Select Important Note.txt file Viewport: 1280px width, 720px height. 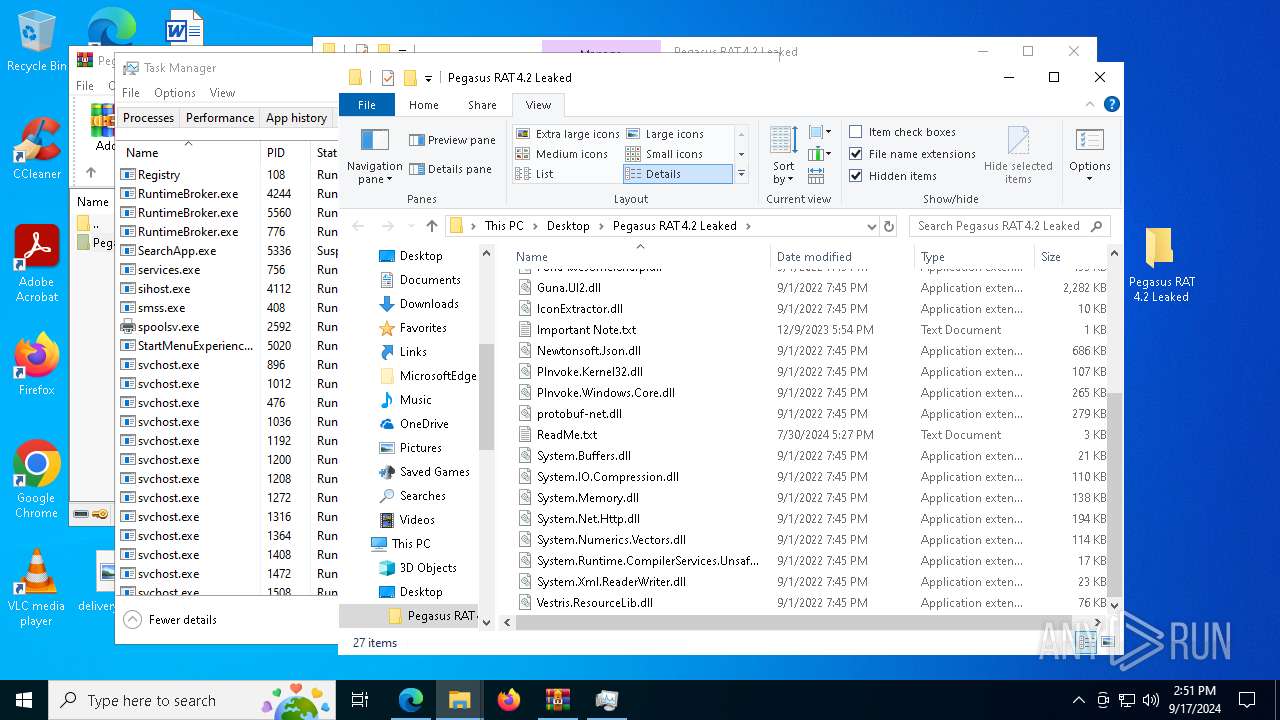pos(586,330)
